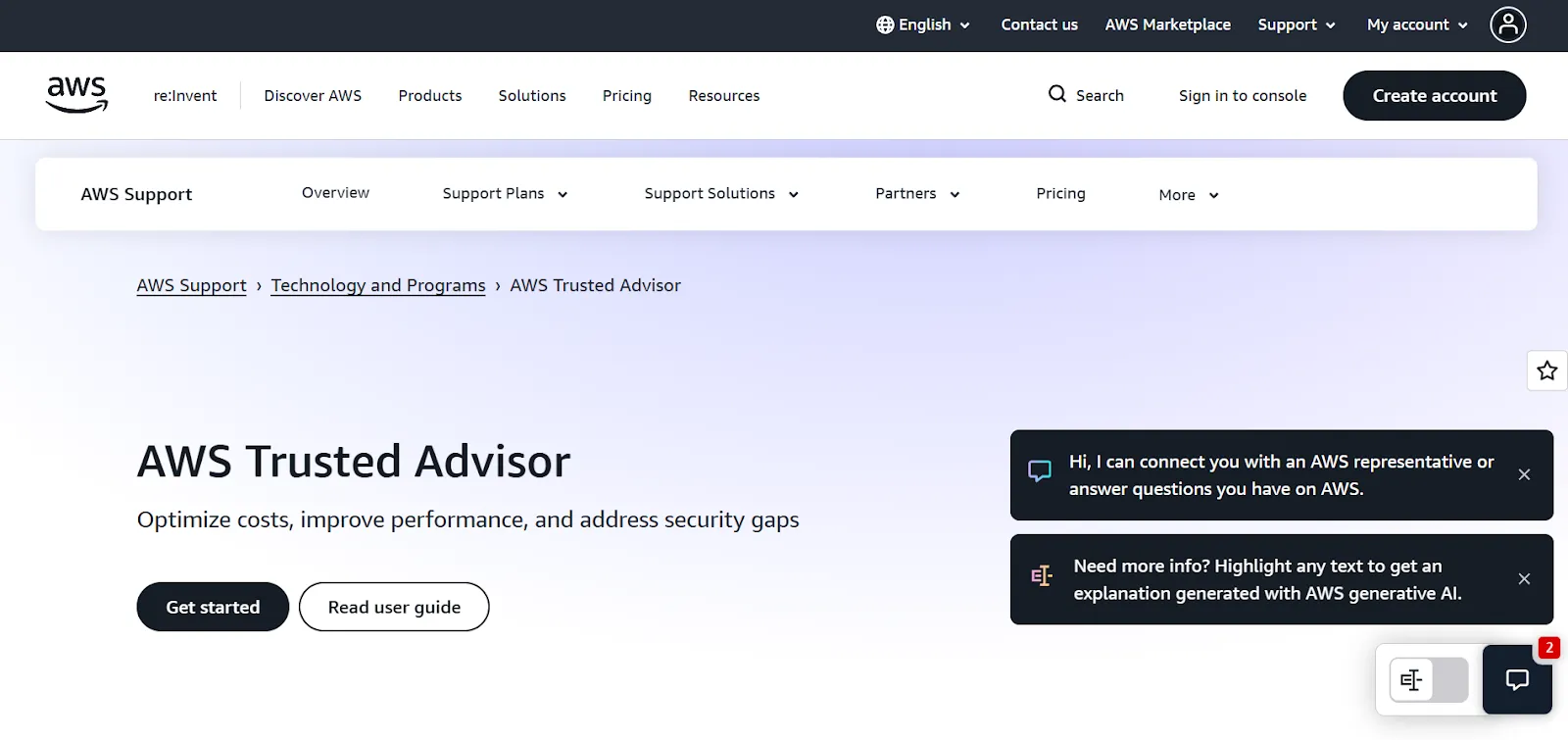Open Pricing in the main navigation

pyautogui.click(x=627, y=95)
